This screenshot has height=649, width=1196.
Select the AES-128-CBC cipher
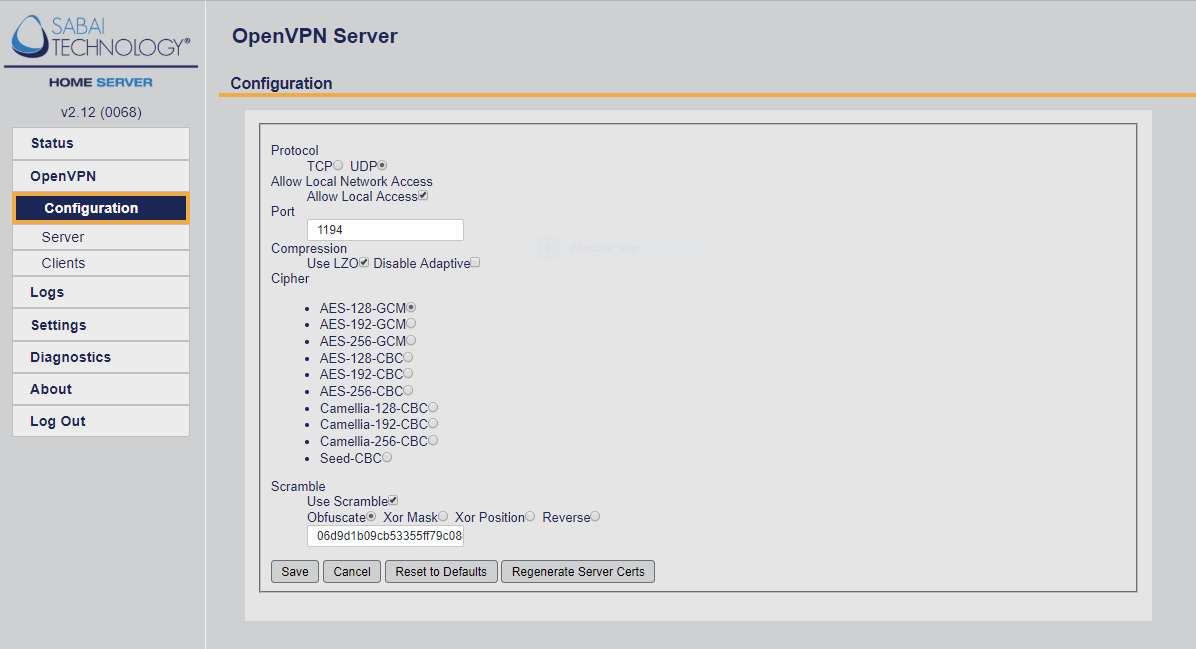pyautogui.click(x=408, y=357)
